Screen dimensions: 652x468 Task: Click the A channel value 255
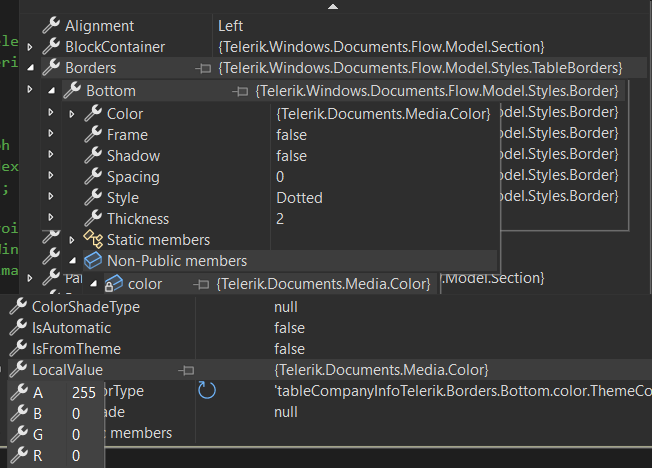pyautogui.click(x=84, y=393)
